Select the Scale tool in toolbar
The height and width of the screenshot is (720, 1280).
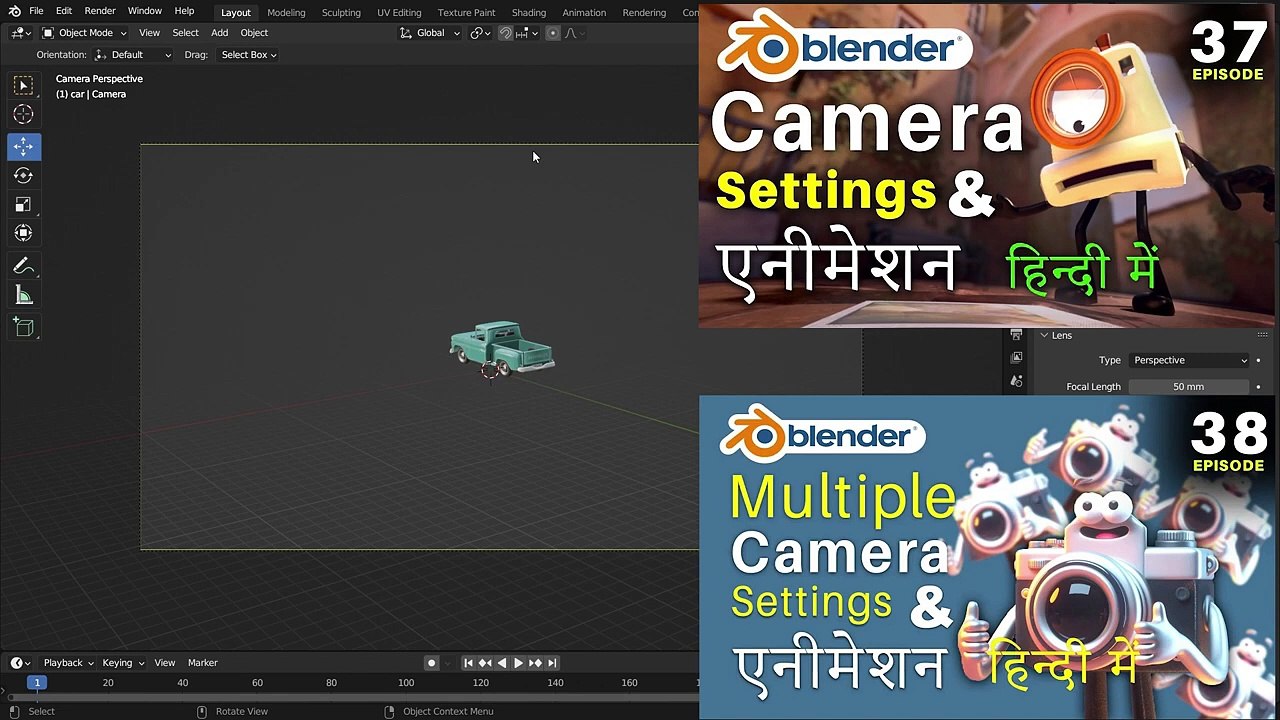[24, 204]
